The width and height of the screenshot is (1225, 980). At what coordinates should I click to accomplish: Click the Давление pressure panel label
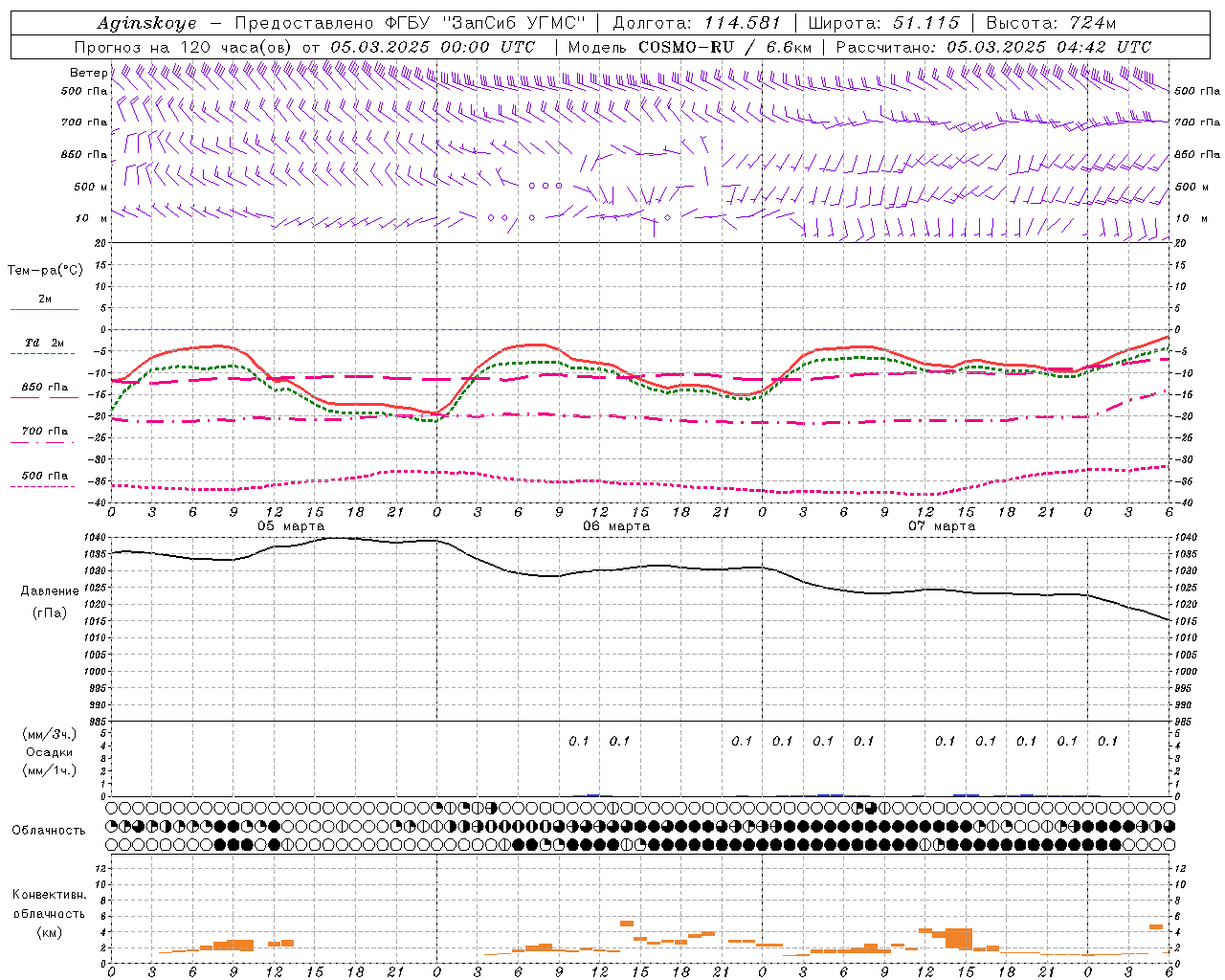(50, 591)
